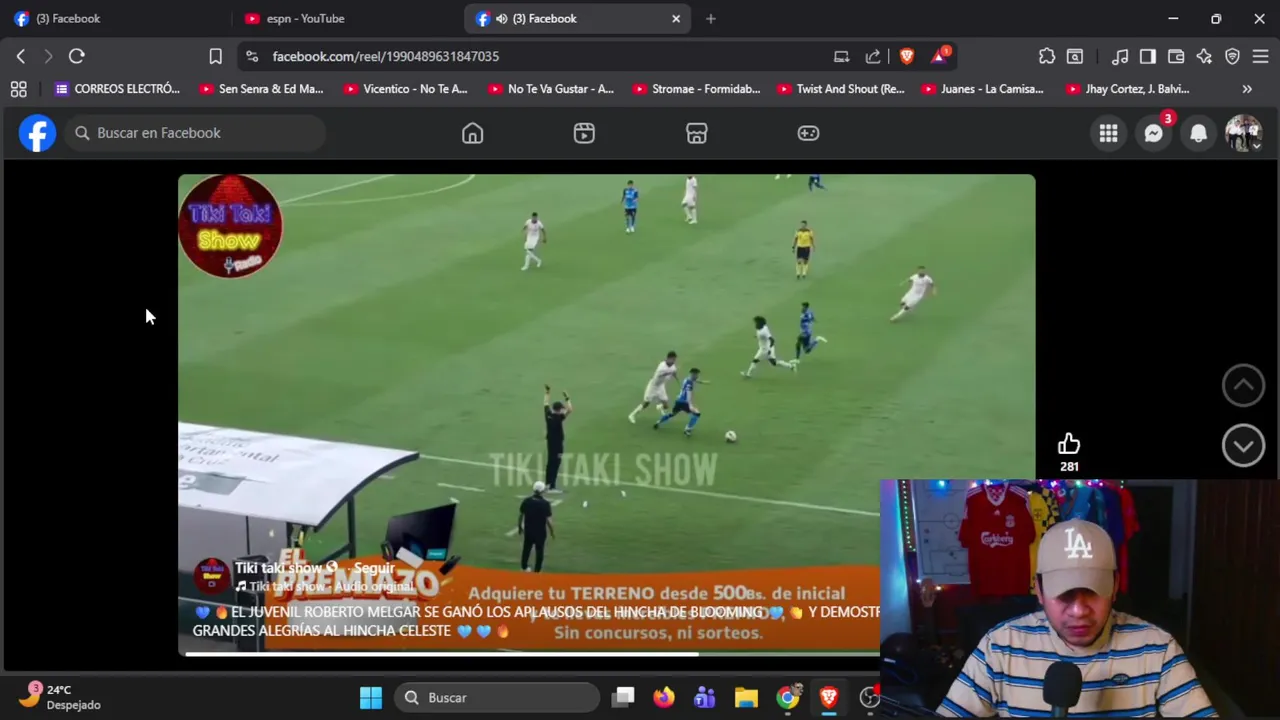Open the Facebook Video (Watch) icon
Viewport: 1280px width, 720px height.
point(584,133)
